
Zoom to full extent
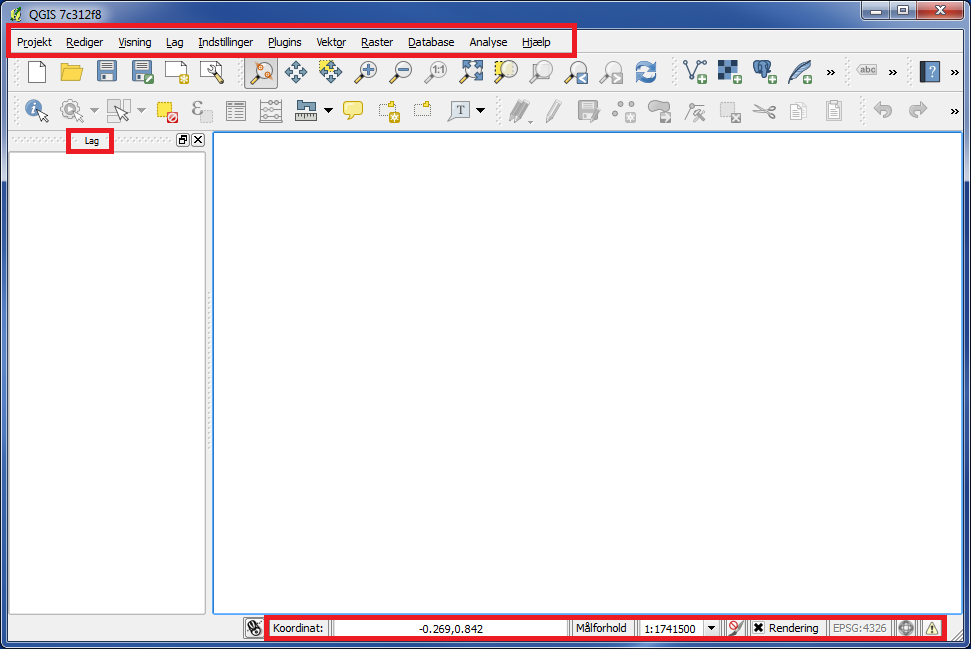pos(471,72)
